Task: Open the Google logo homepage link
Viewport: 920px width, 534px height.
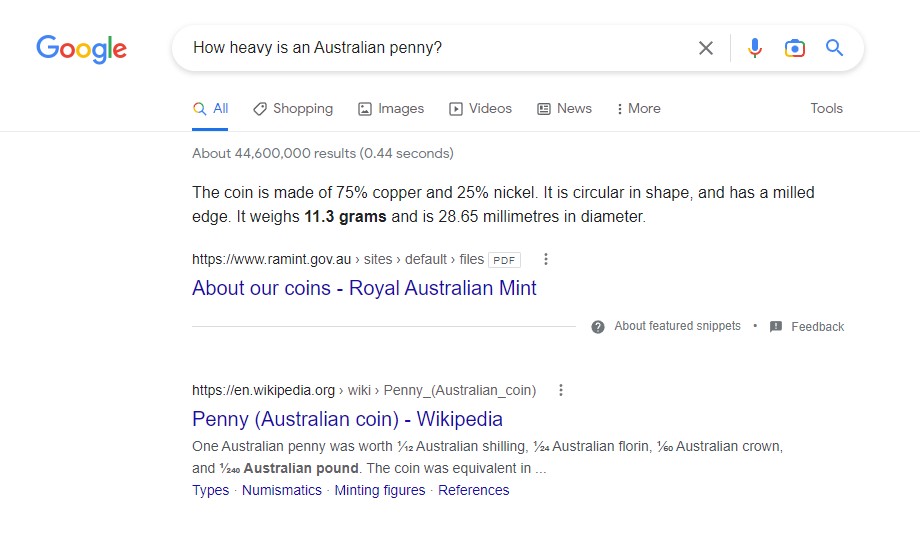Action: click(82, 49)
